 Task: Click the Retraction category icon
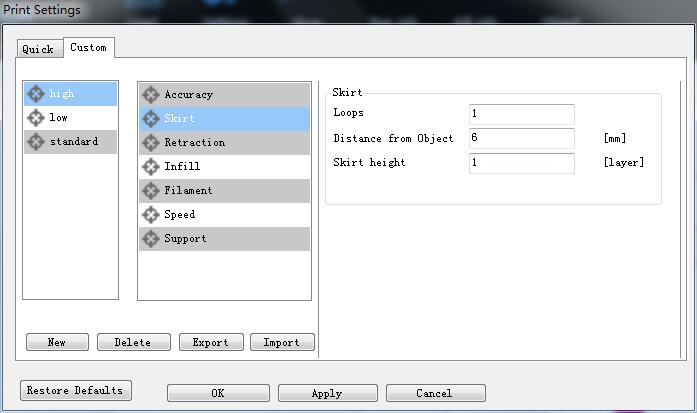pyautogui.click(x=151, y=143)
